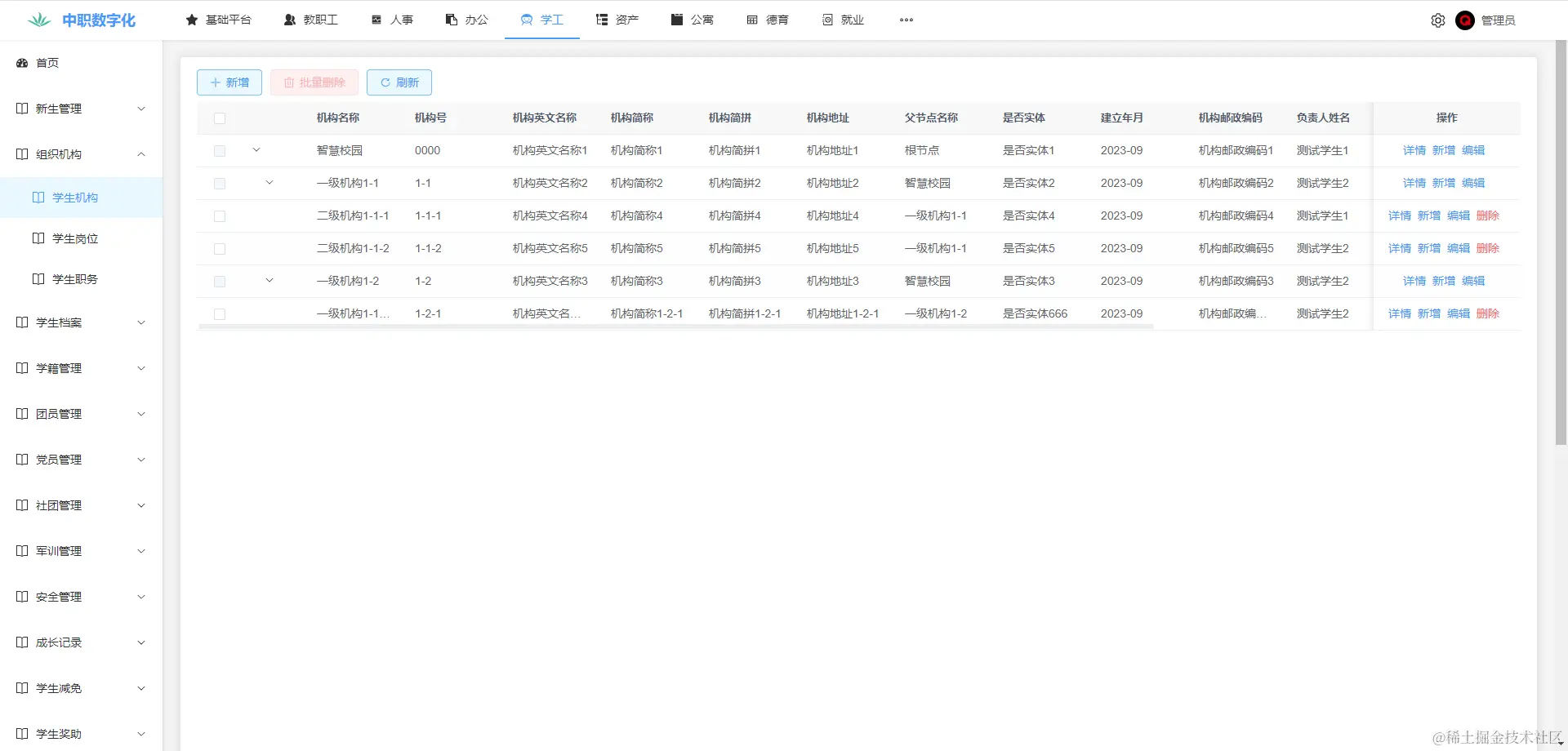Open the 办公 top tab

pyautogui.click(x=467, y=20)
